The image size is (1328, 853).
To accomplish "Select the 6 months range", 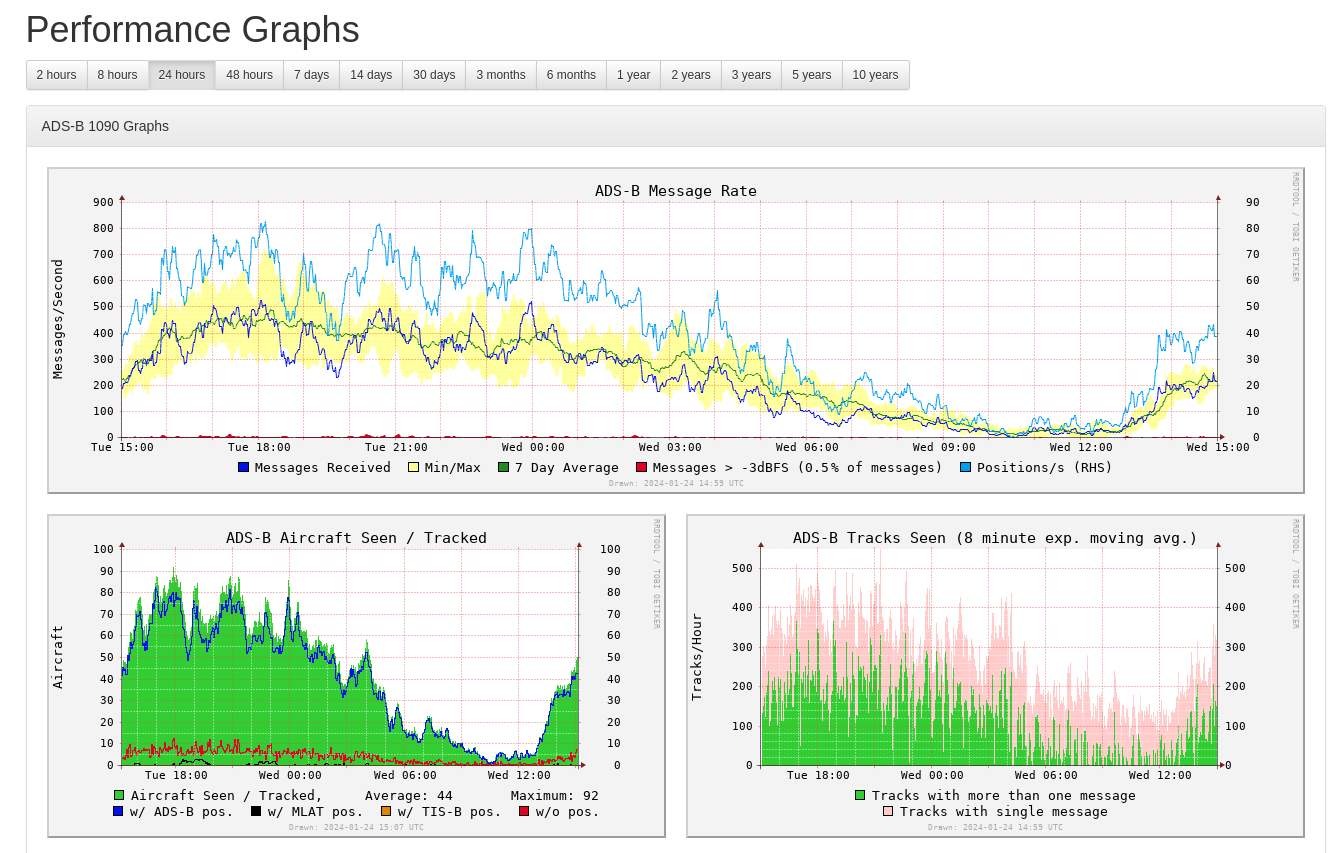I will (571, 75).
